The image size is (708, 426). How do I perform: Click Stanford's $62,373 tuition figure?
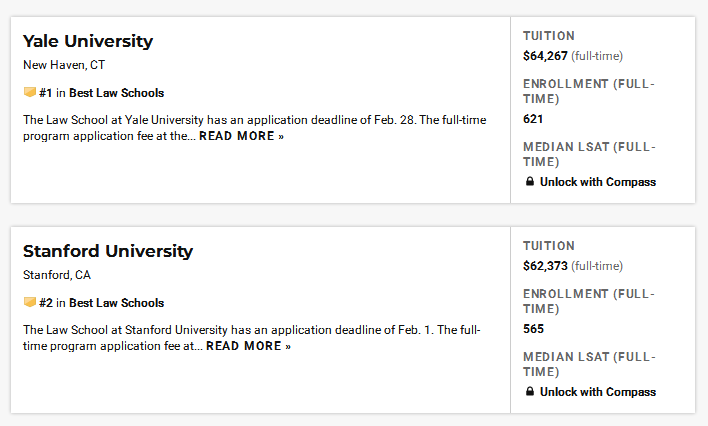545,266
